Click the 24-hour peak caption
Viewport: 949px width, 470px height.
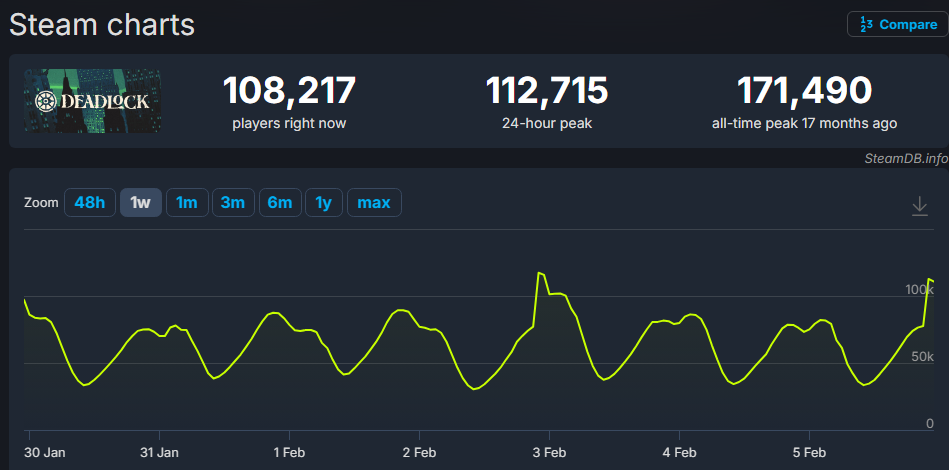pos(547,123)
